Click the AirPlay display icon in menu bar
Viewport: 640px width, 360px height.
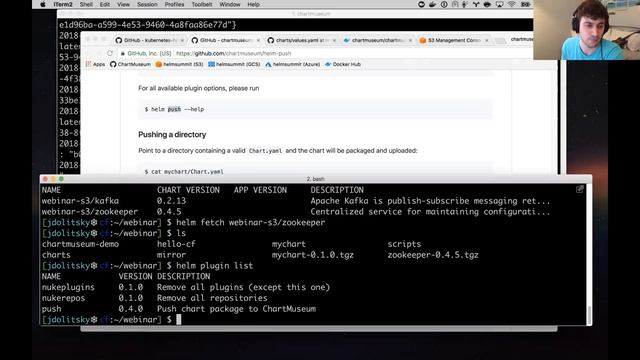tap(499, 4)
